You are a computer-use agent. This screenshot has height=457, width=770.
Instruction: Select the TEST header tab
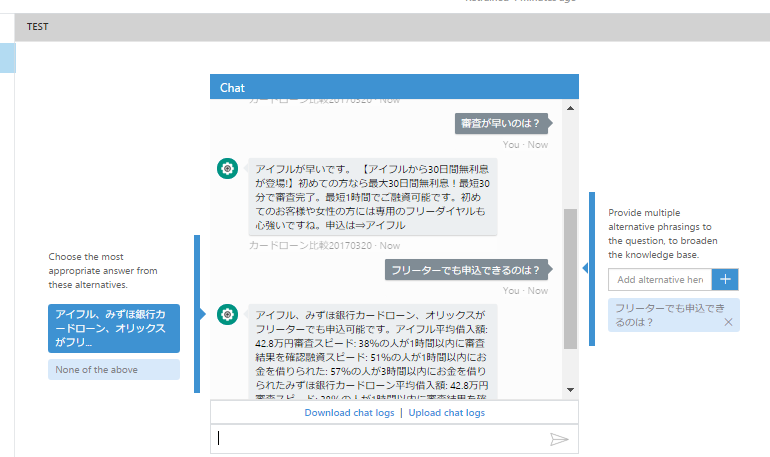(38, 27)
